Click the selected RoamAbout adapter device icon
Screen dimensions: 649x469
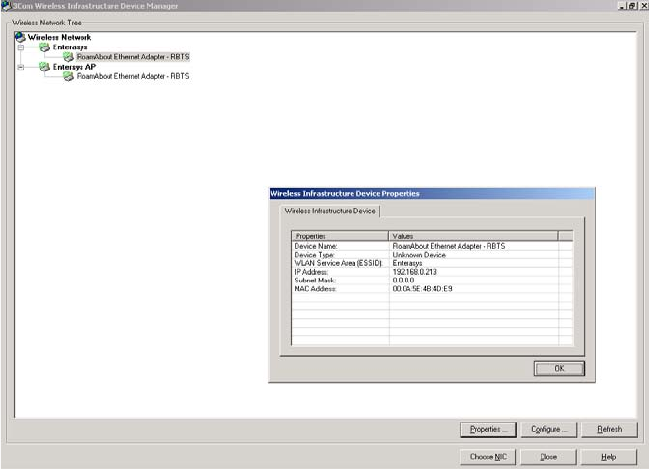[68, 57]
